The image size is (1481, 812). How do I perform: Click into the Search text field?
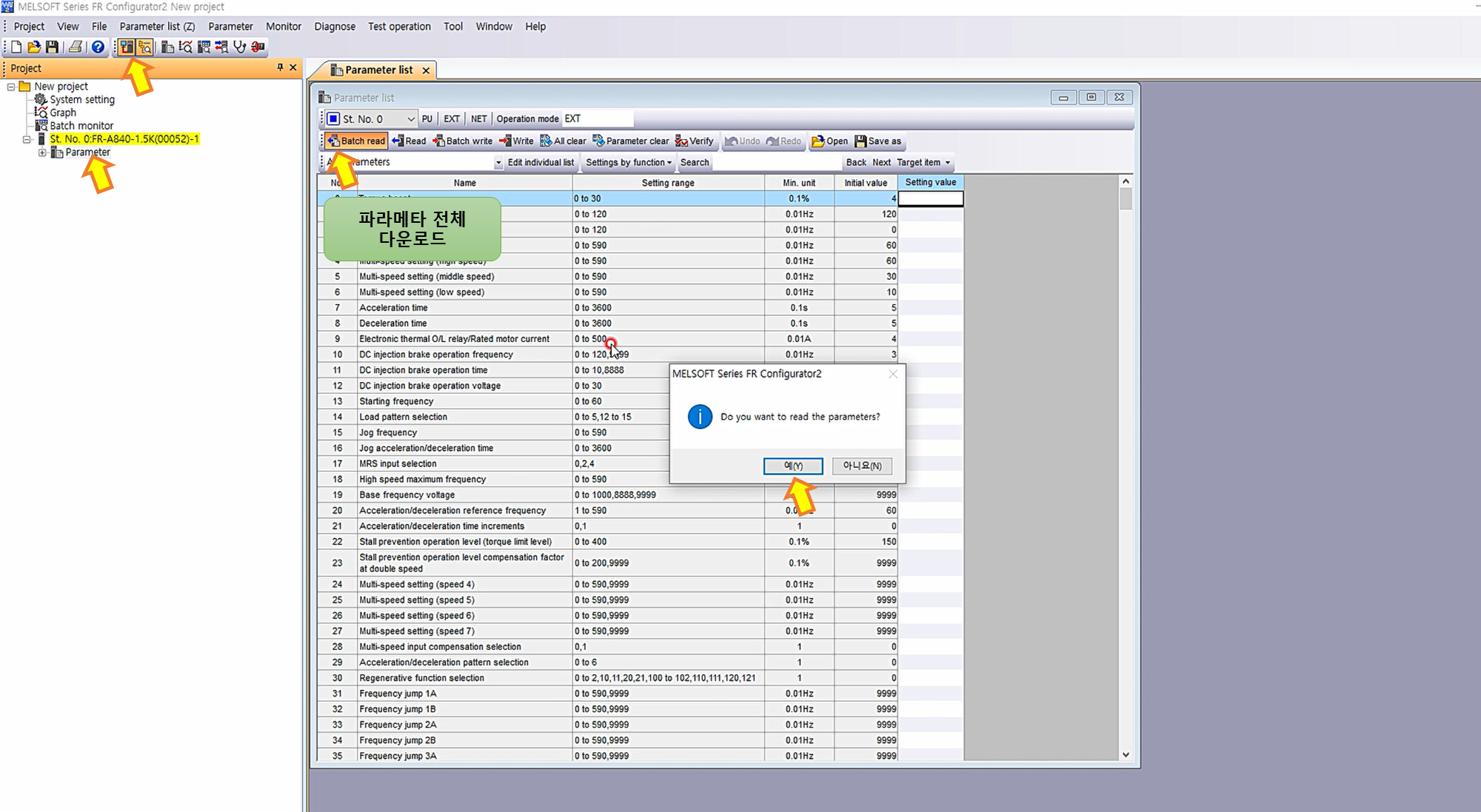tap(778, 163)
